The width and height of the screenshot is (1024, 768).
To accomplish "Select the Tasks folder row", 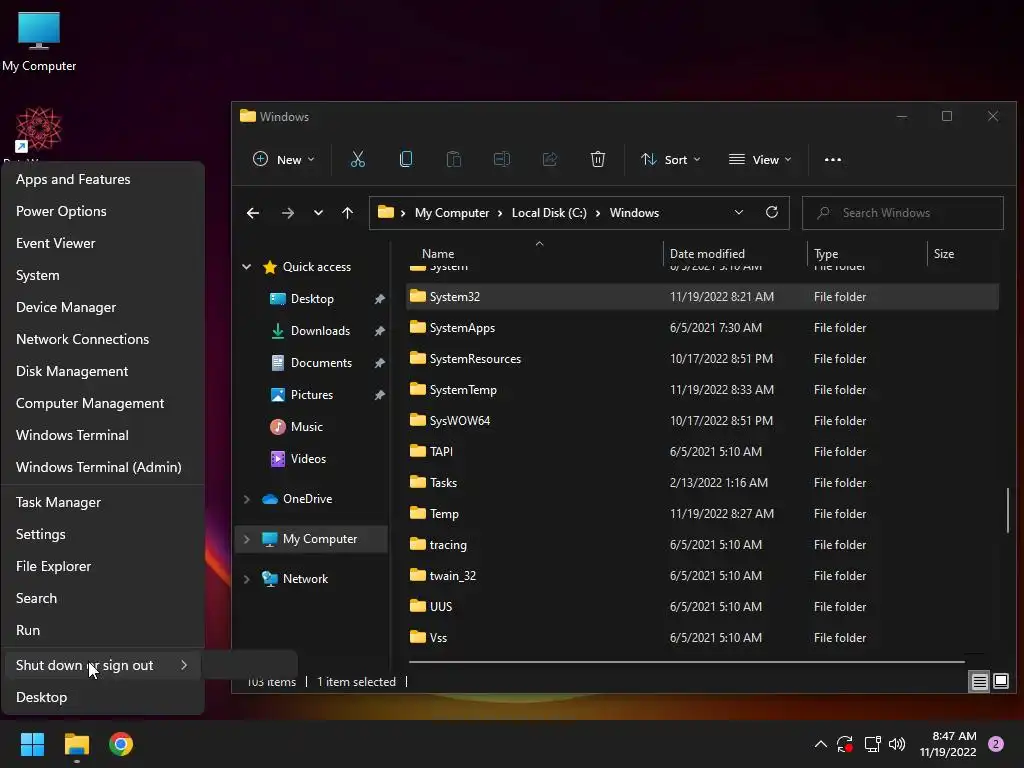I will click(x=702, y=483).
